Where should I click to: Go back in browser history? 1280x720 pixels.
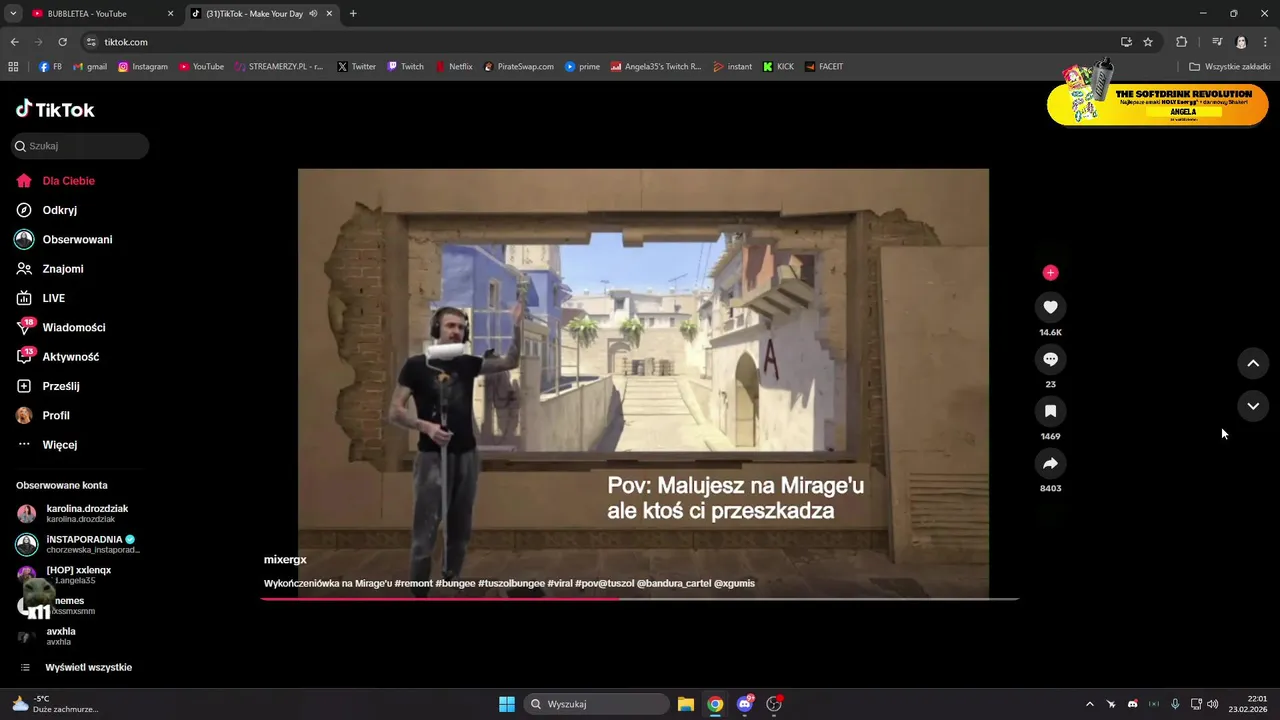[x=14, y=42]
